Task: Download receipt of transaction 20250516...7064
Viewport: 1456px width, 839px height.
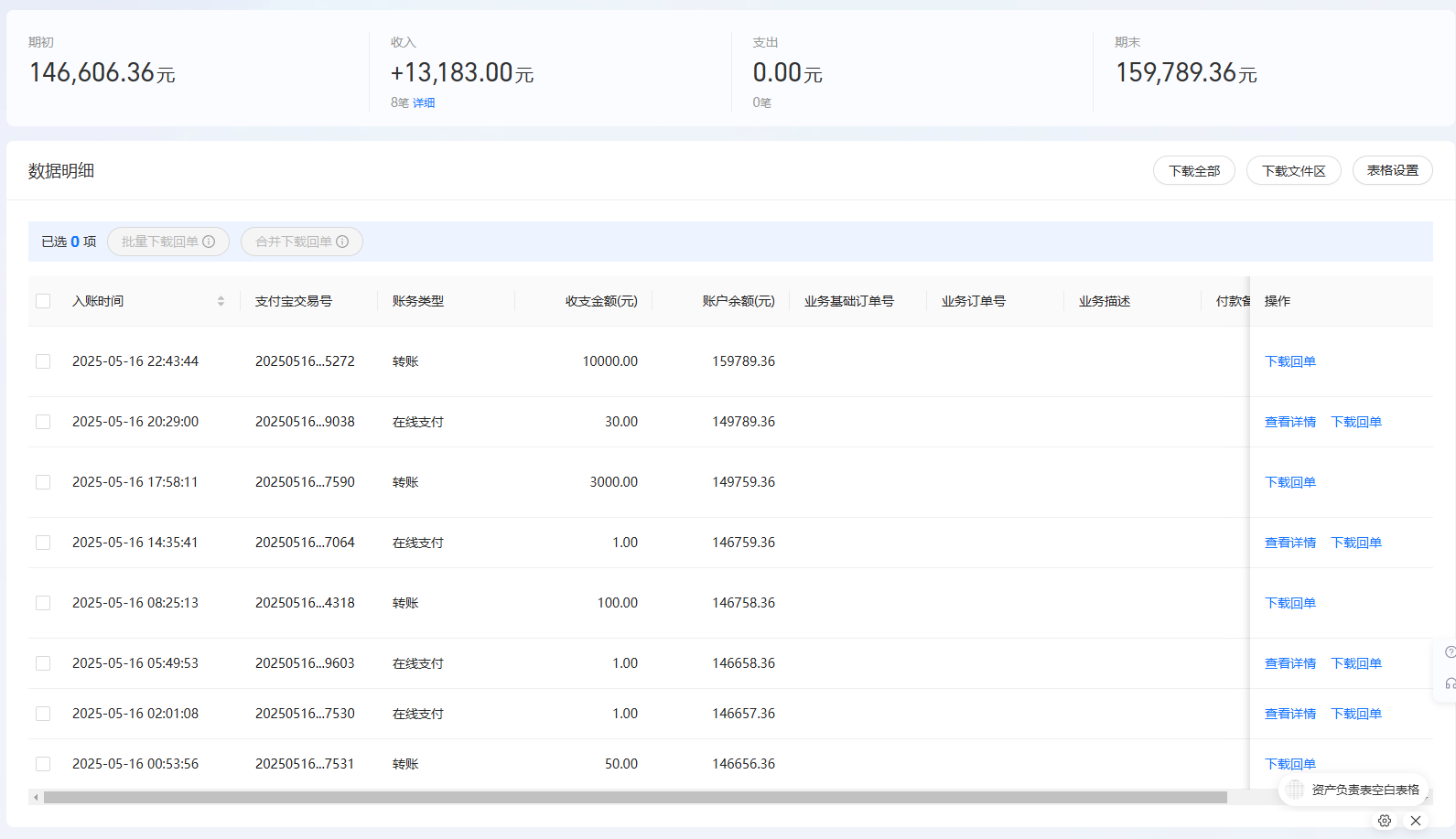Action: (x=1356, y=543)
